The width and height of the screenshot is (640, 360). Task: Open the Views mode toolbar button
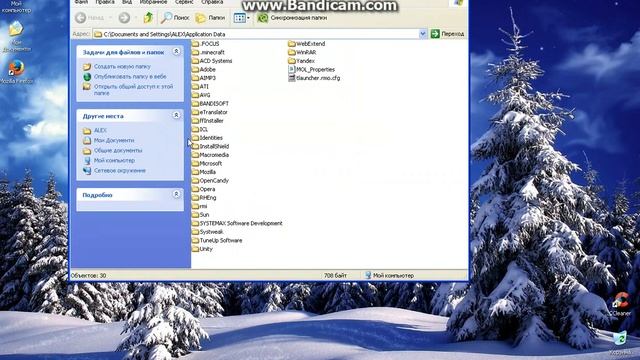pyautogui.click(x=242, y=18)
